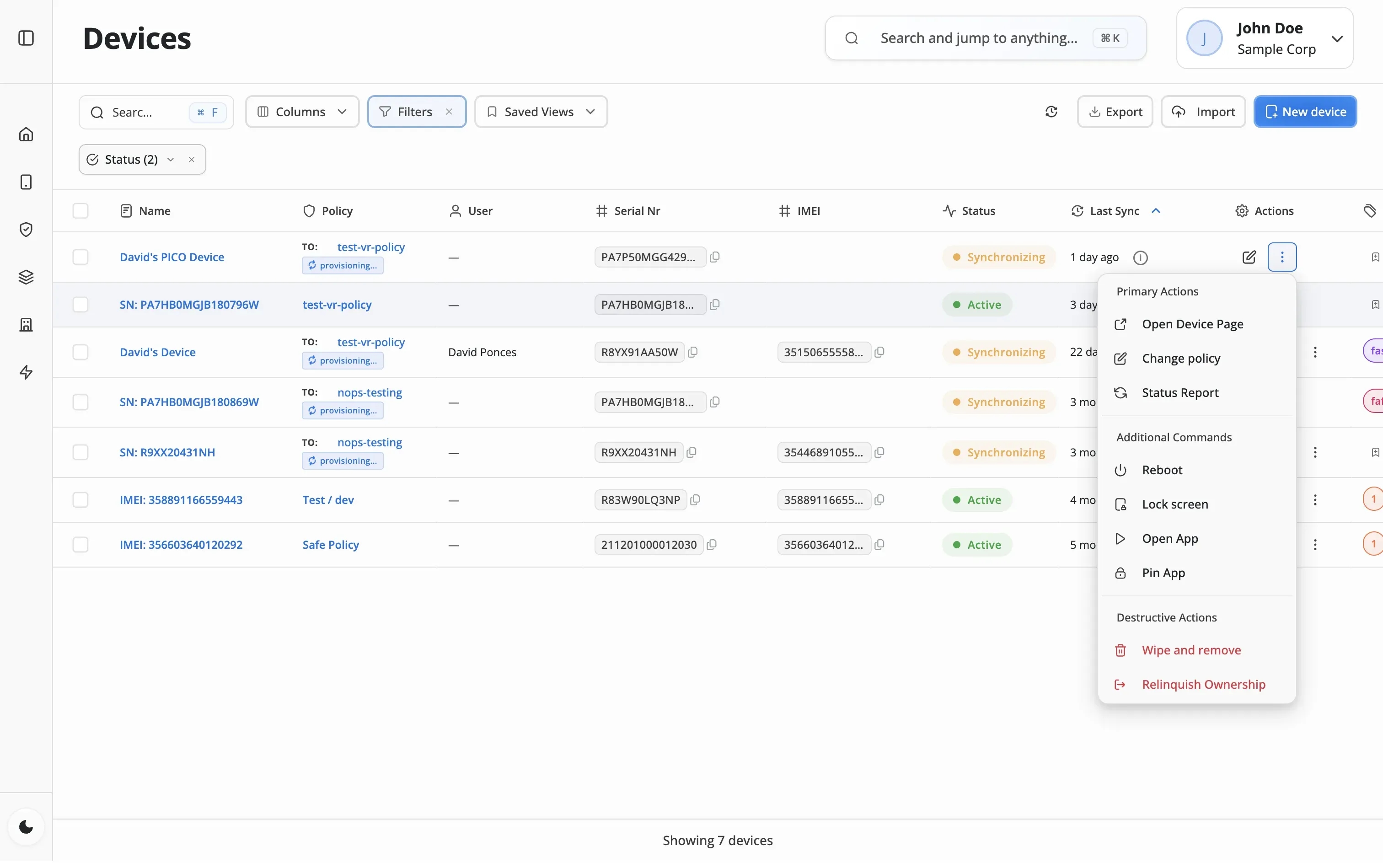Tick checkbox for IMEI: 356603640120292

[x=80, y=545]
